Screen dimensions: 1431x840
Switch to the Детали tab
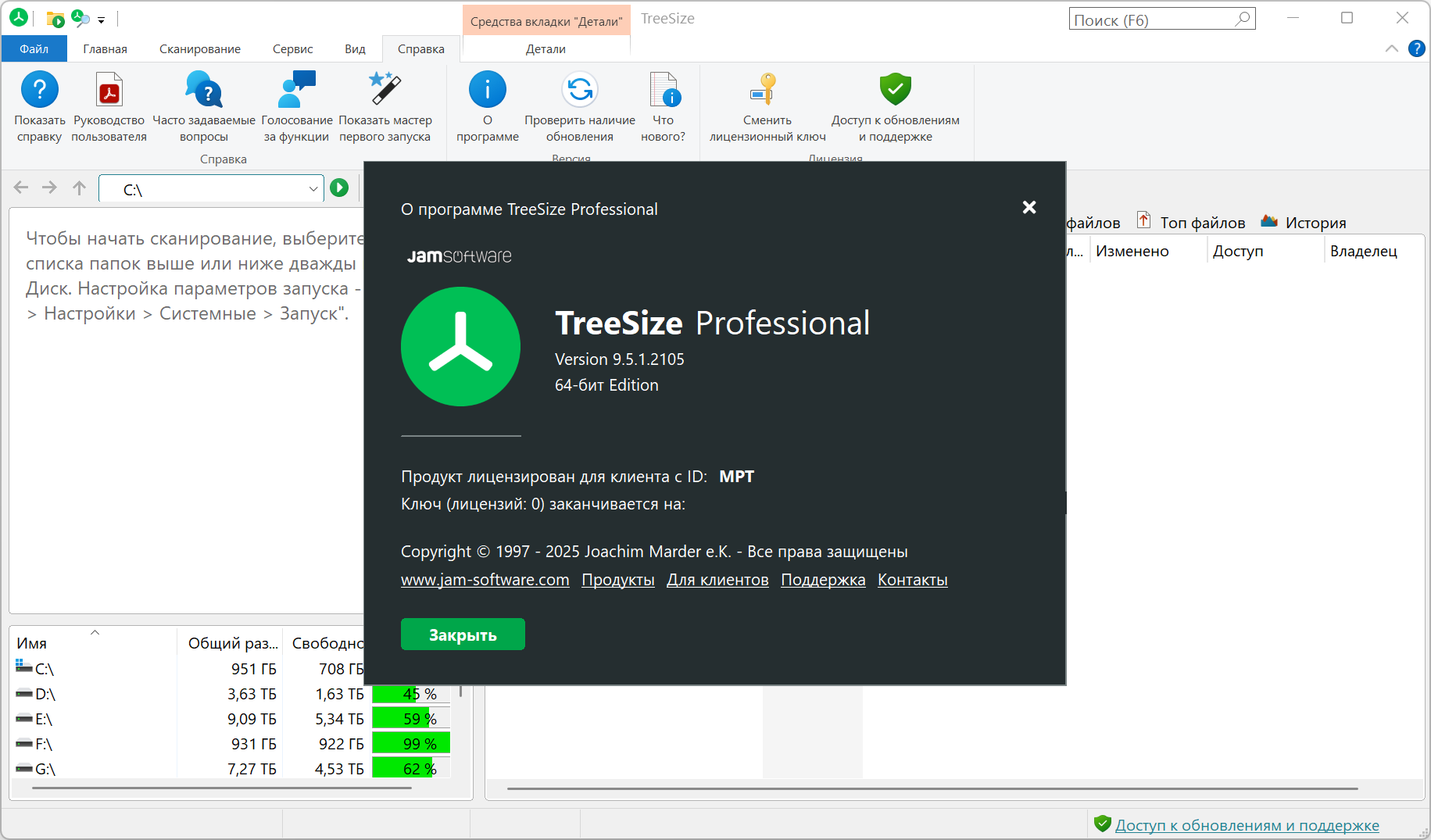pos(546,48)
